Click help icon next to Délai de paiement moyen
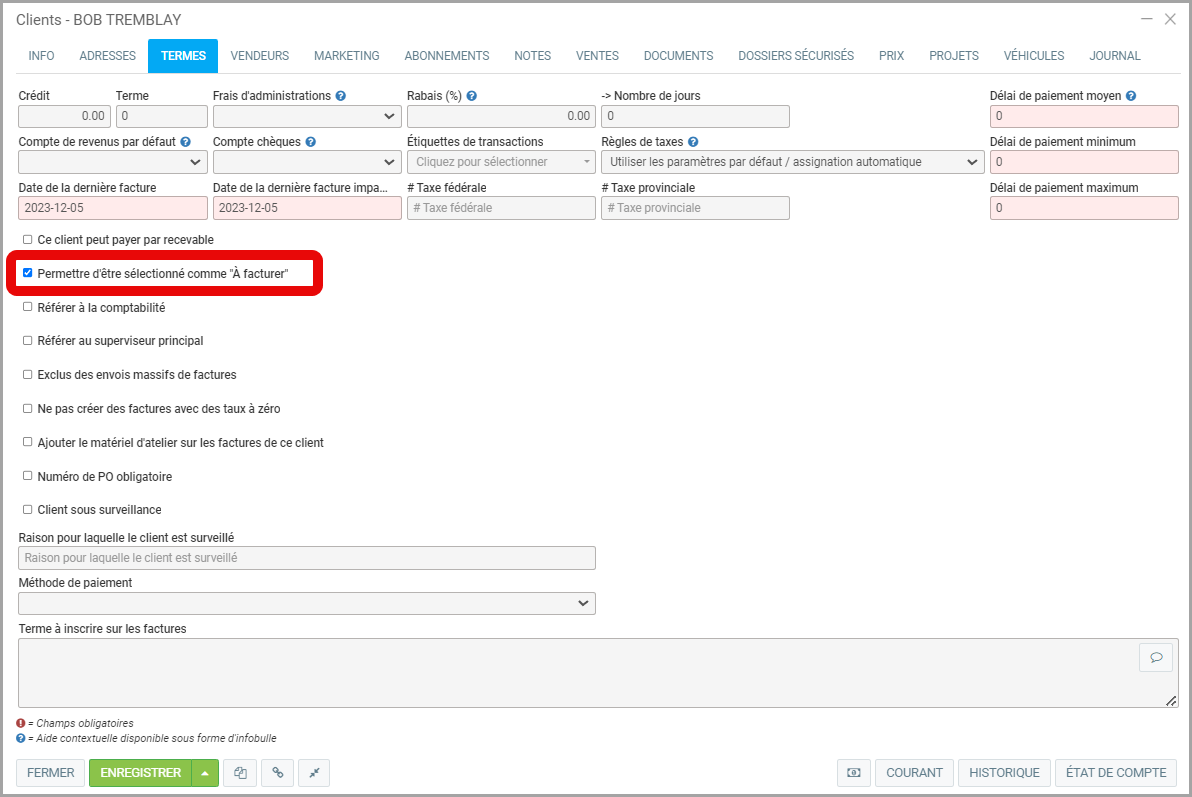This screenshot has width=1192, height=797. (1131, 96)
